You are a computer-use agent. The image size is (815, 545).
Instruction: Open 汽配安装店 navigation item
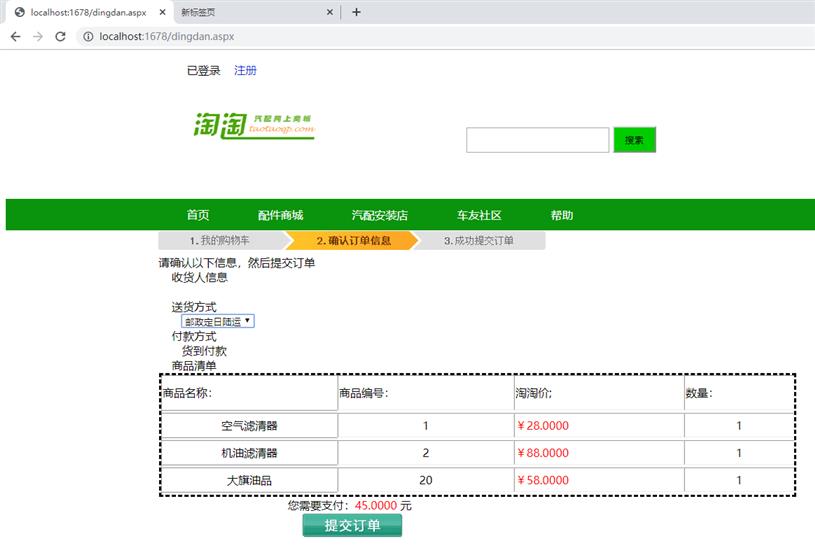pos(379,215)
